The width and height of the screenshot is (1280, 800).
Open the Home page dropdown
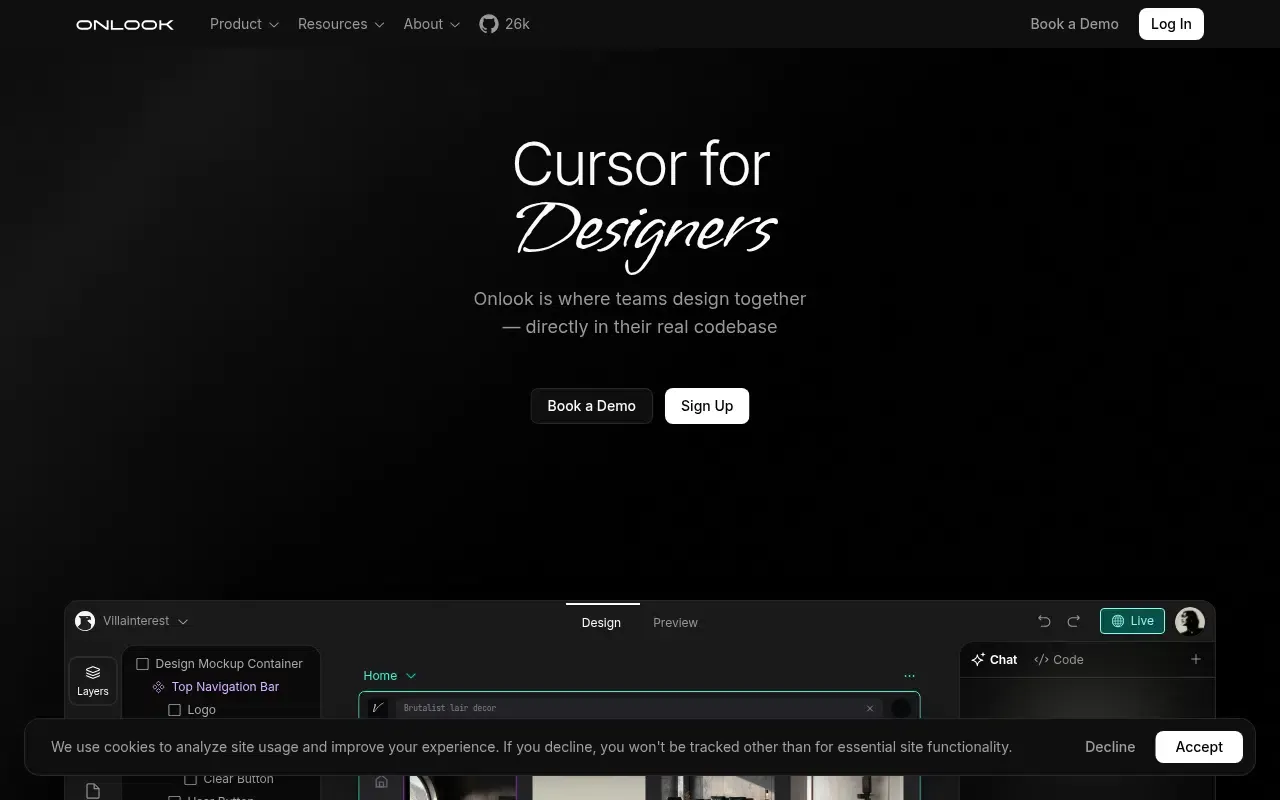tap(390, 676)
